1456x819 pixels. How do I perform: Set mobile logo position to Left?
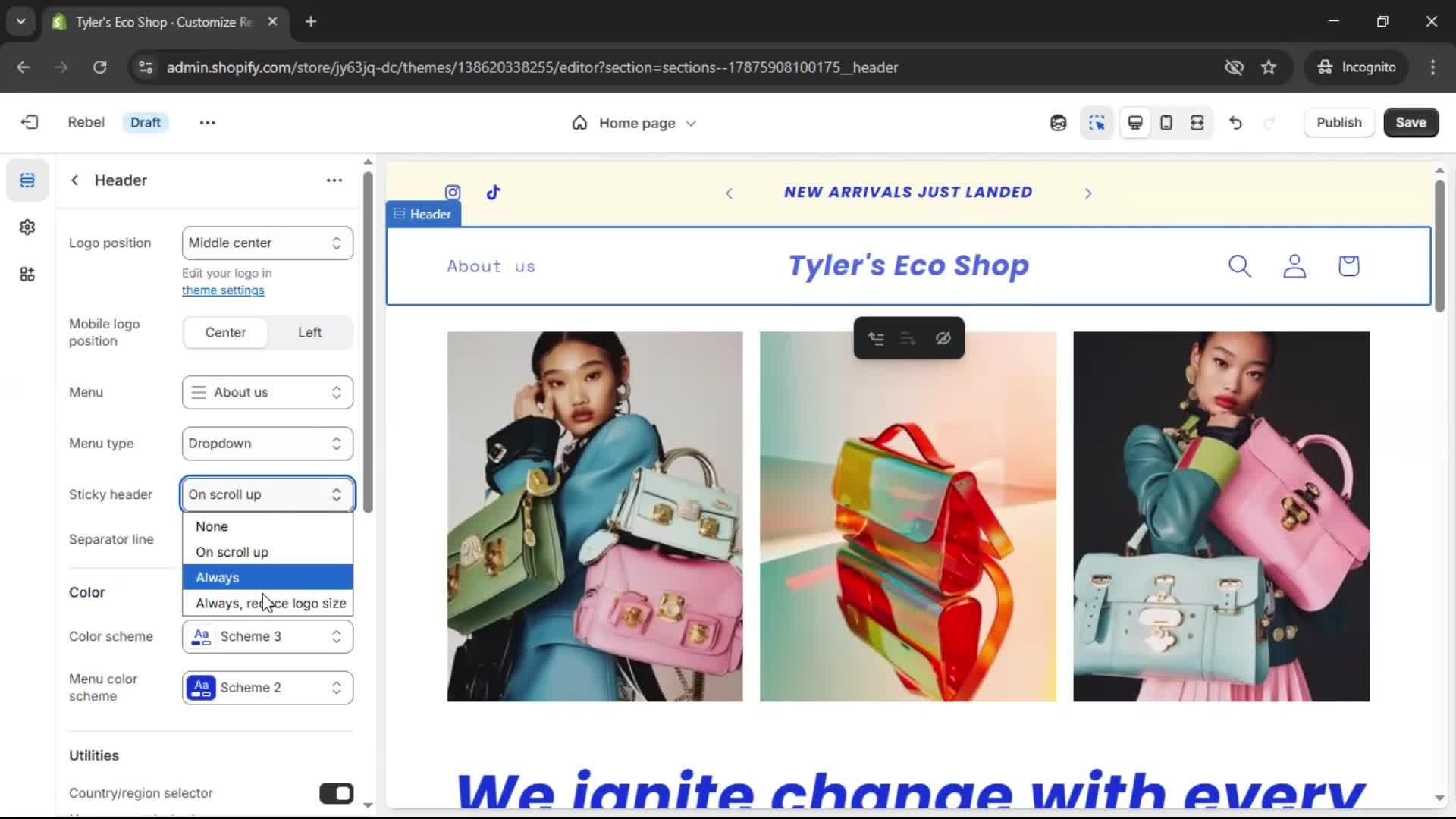309,332
